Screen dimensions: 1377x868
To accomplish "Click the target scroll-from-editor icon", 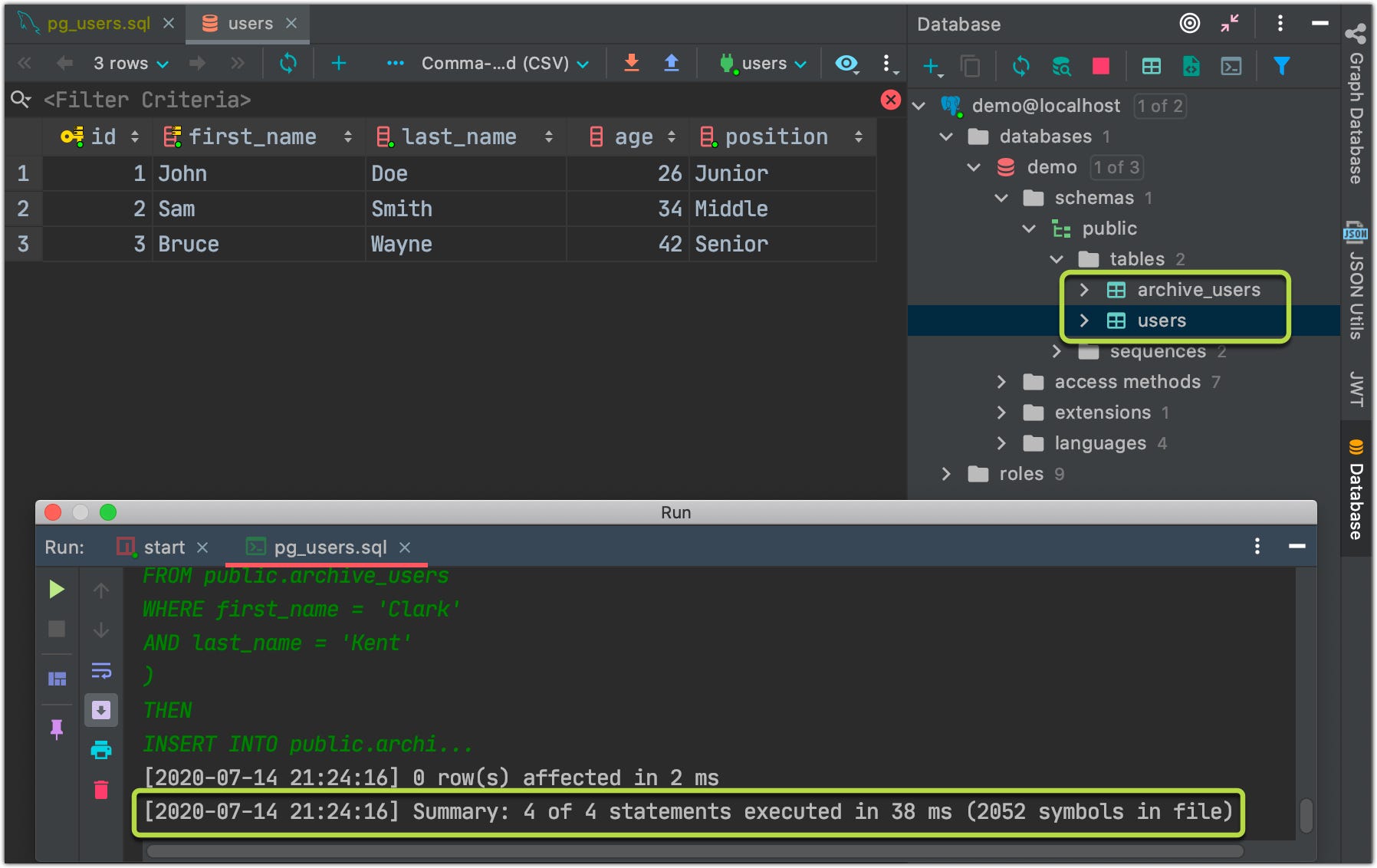I will pos(1190,24).
